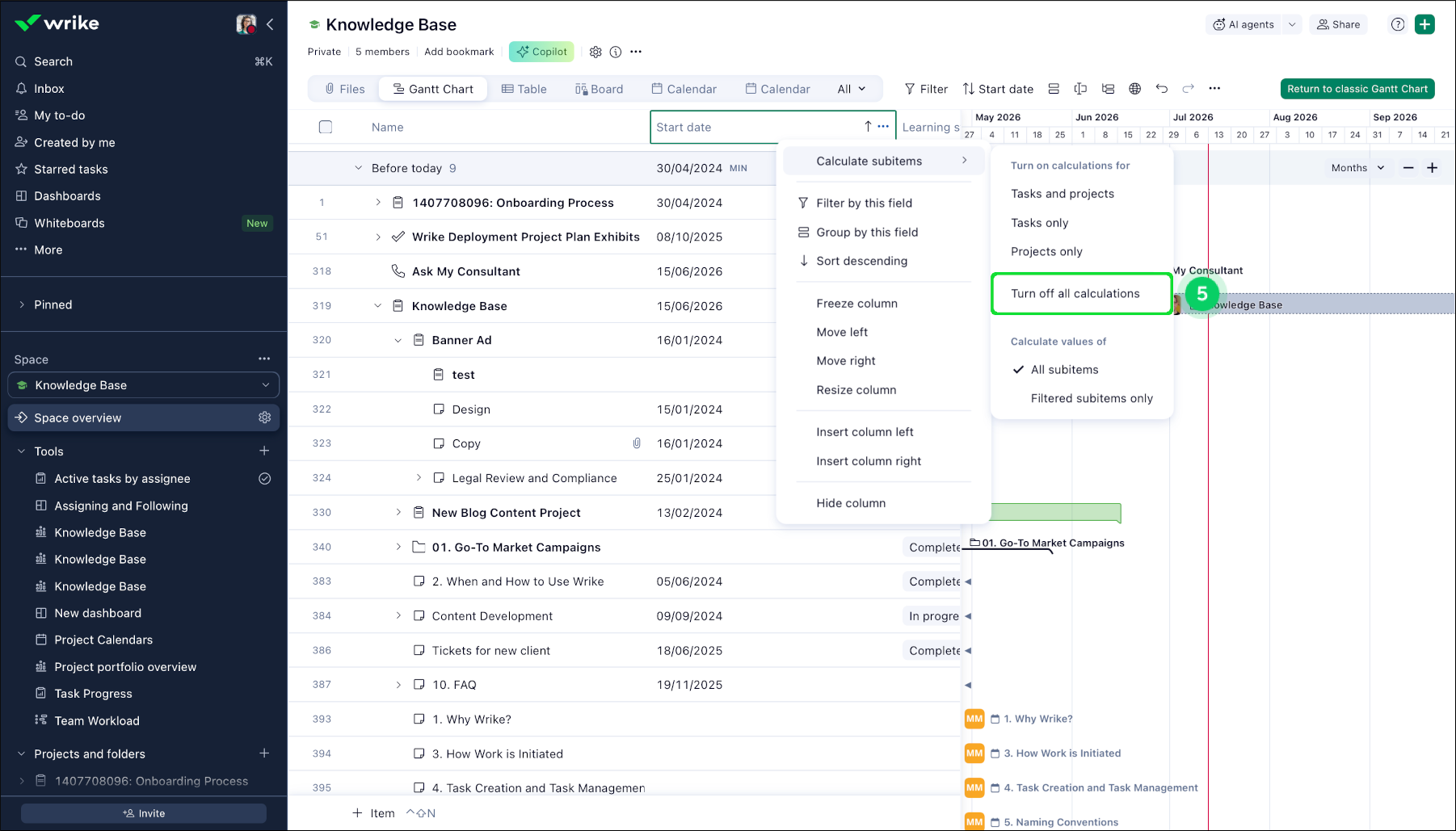Expand Wrike Deployment Project Plan Exhibits row

[378, 237]
